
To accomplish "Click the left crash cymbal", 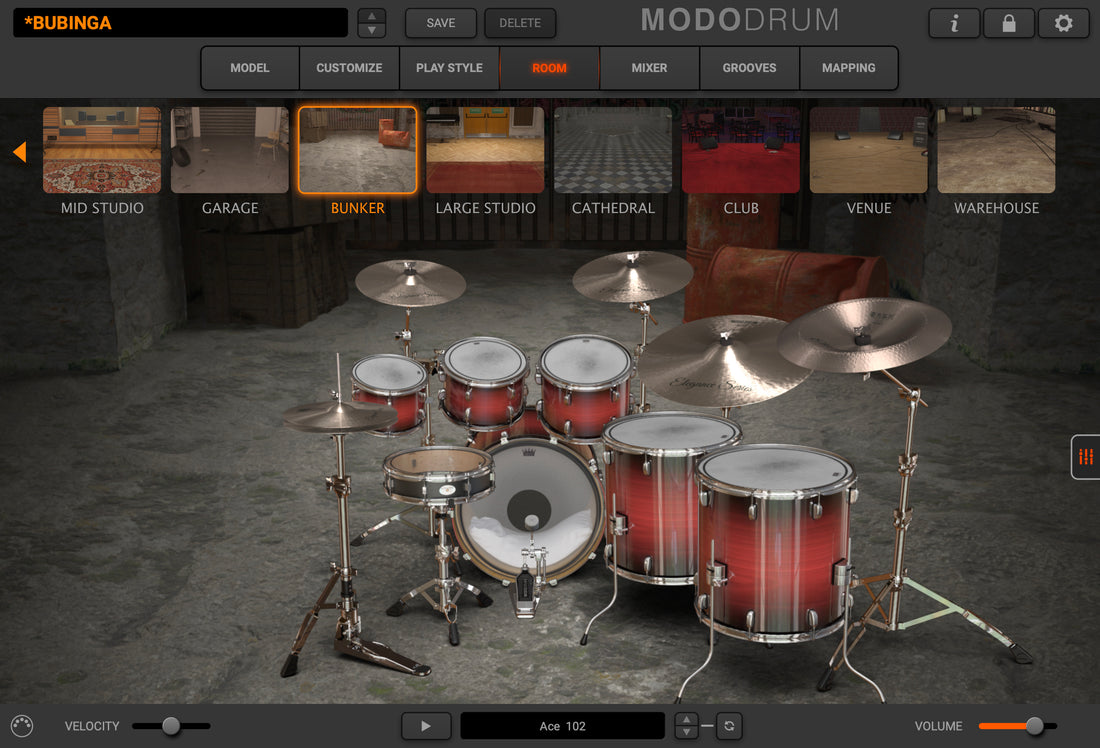I will click(x=410, y=282).
